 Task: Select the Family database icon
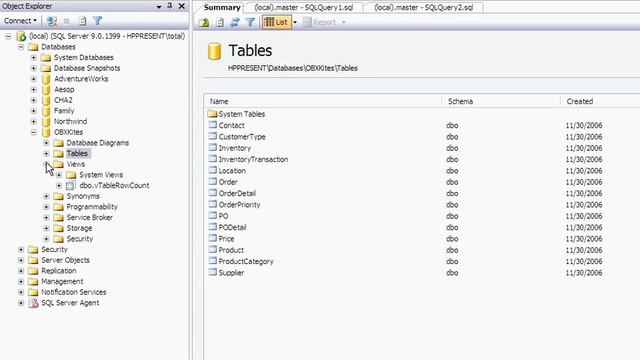click(46, 111)
